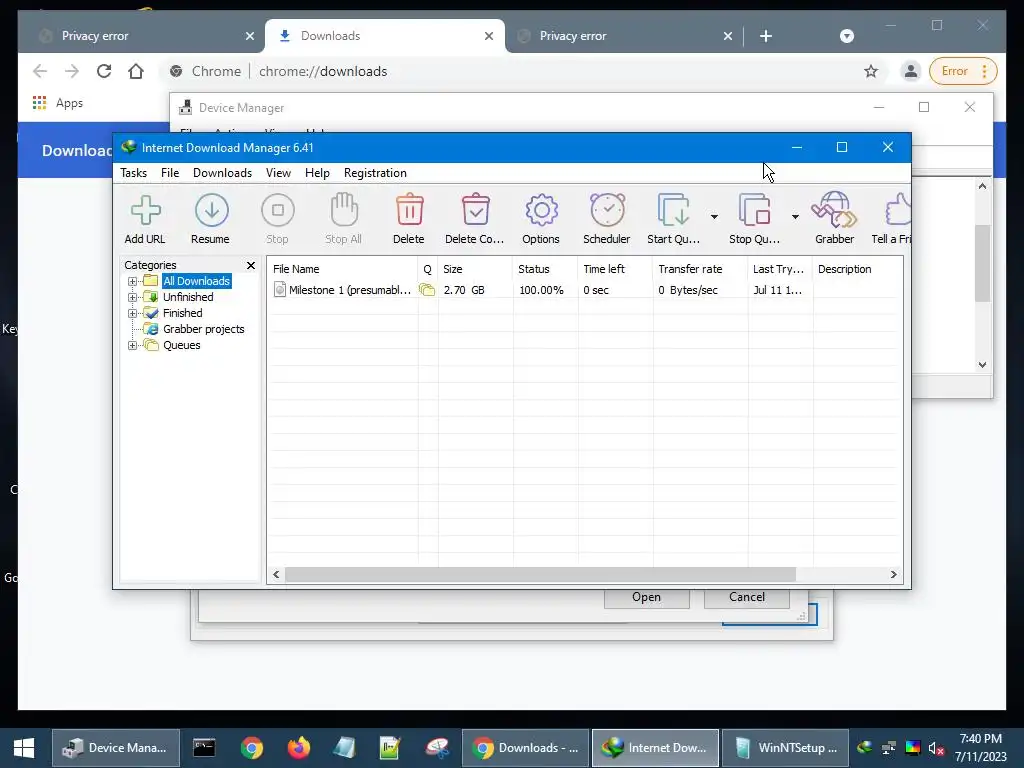Open Stop Queue dropdown arrow
1024x768 pixels.
[795, 217]
